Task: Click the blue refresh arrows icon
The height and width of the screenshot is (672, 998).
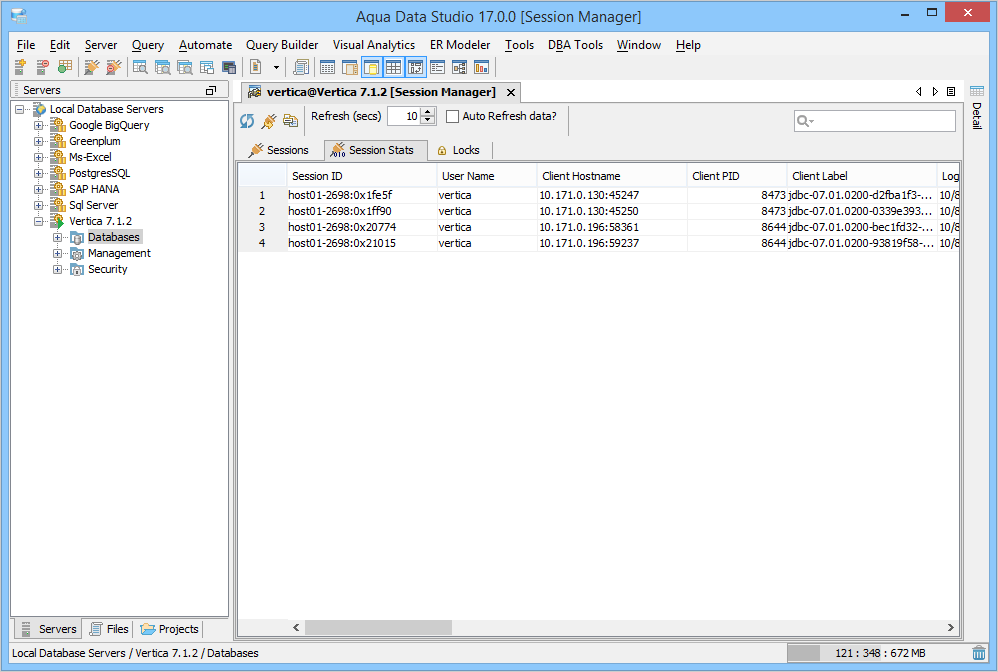Action: 247,120
